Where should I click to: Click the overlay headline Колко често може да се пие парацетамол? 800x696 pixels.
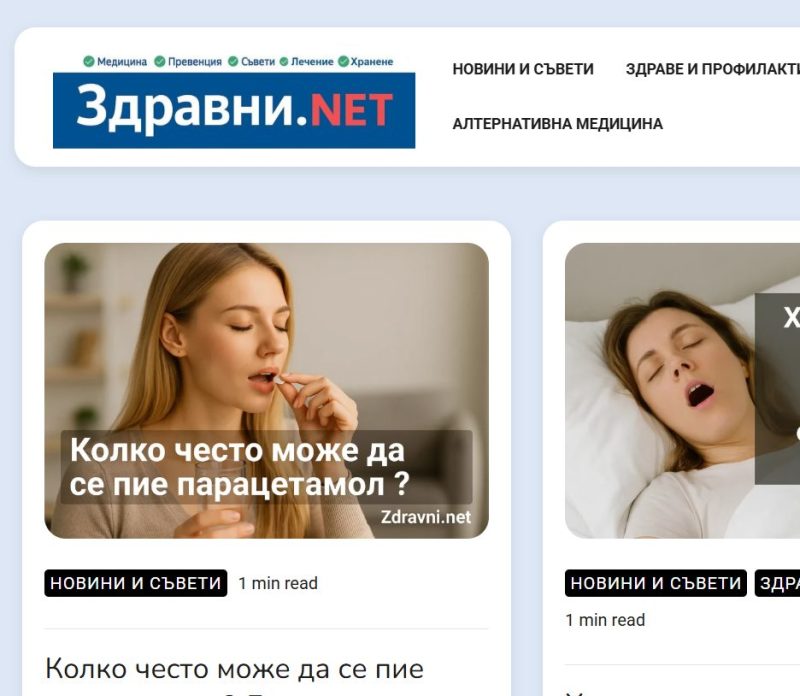pyautogui.click(x=239, y=467)
